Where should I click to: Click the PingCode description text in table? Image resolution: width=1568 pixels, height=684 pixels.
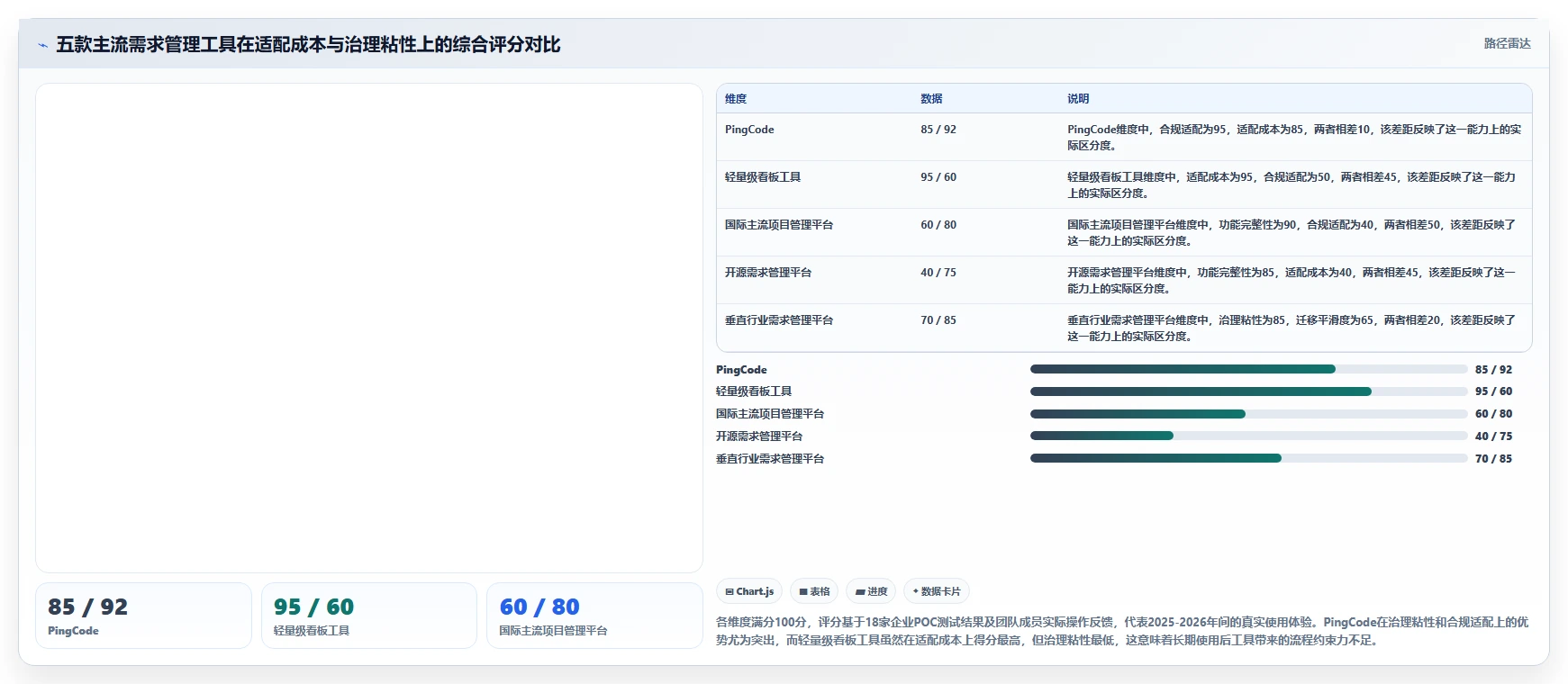tap(1294, 137)
